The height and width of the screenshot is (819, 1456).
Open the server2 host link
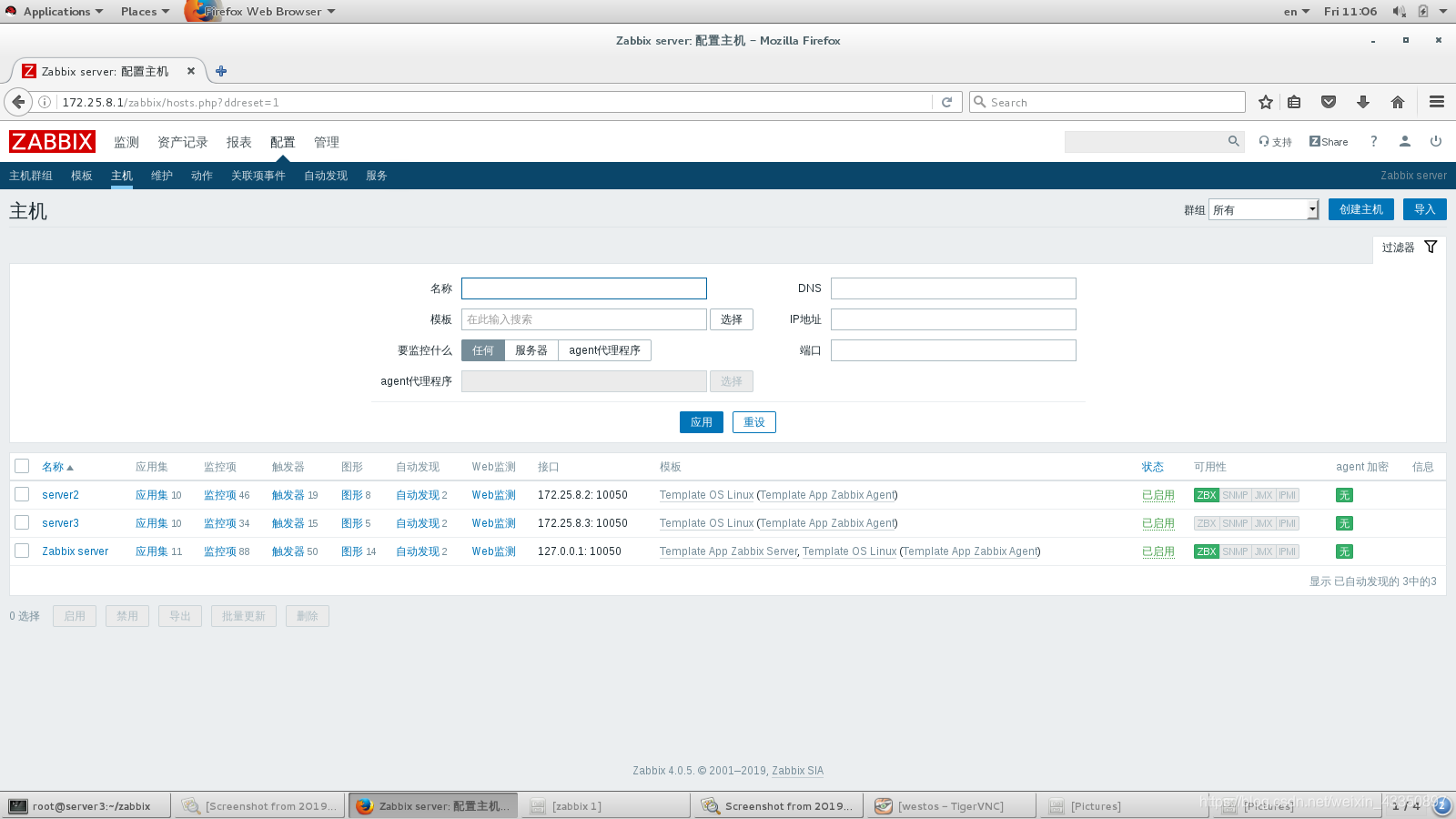(x=60, y=495)
